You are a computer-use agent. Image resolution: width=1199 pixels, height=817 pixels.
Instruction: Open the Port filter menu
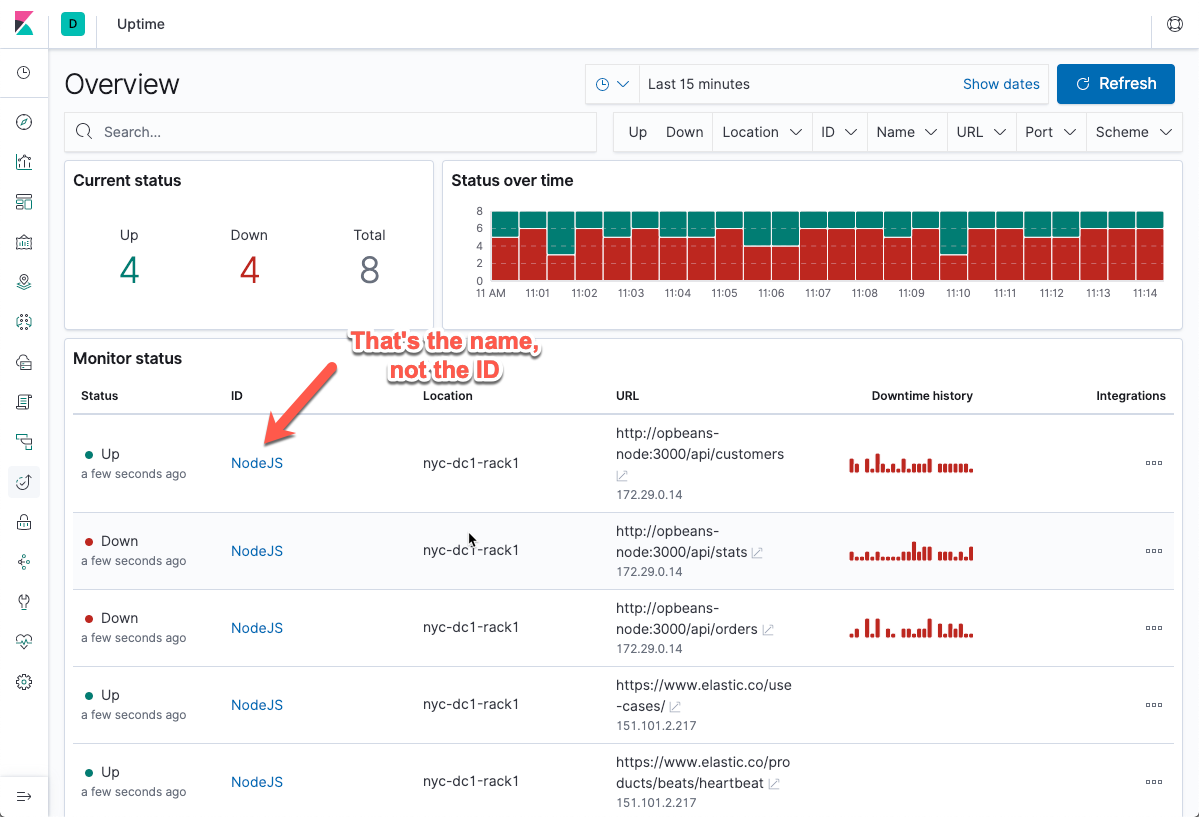[x=1050, y=131]
